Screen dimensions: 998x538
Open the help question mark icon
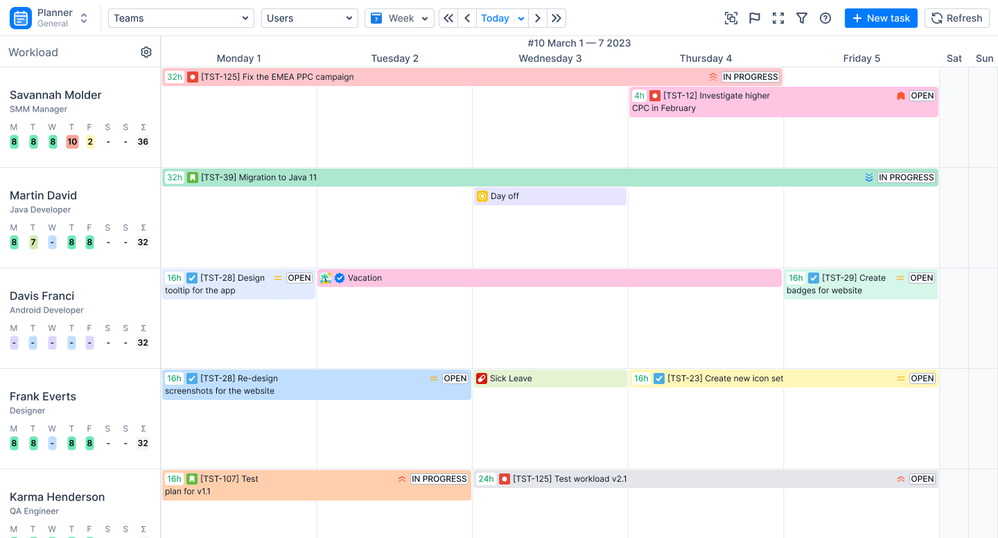tap(826, 18)
